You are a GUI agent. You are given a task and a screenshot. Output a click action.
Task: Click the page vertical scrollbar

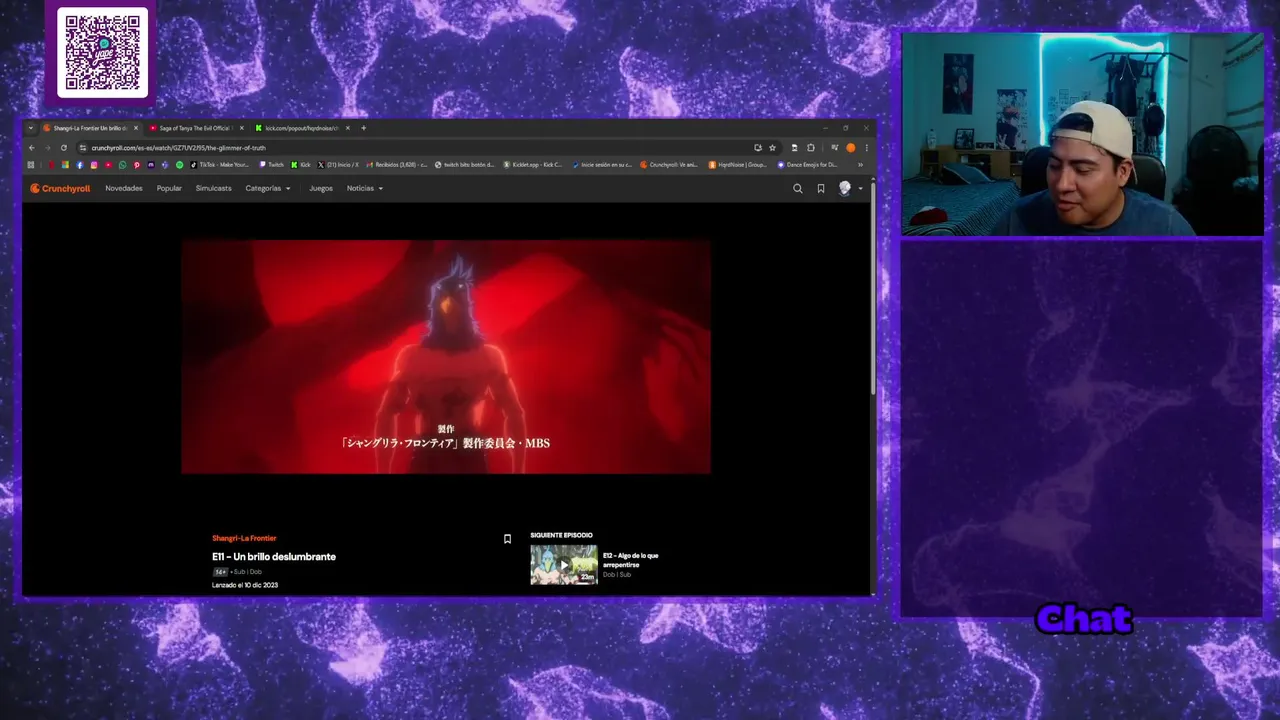873,290
